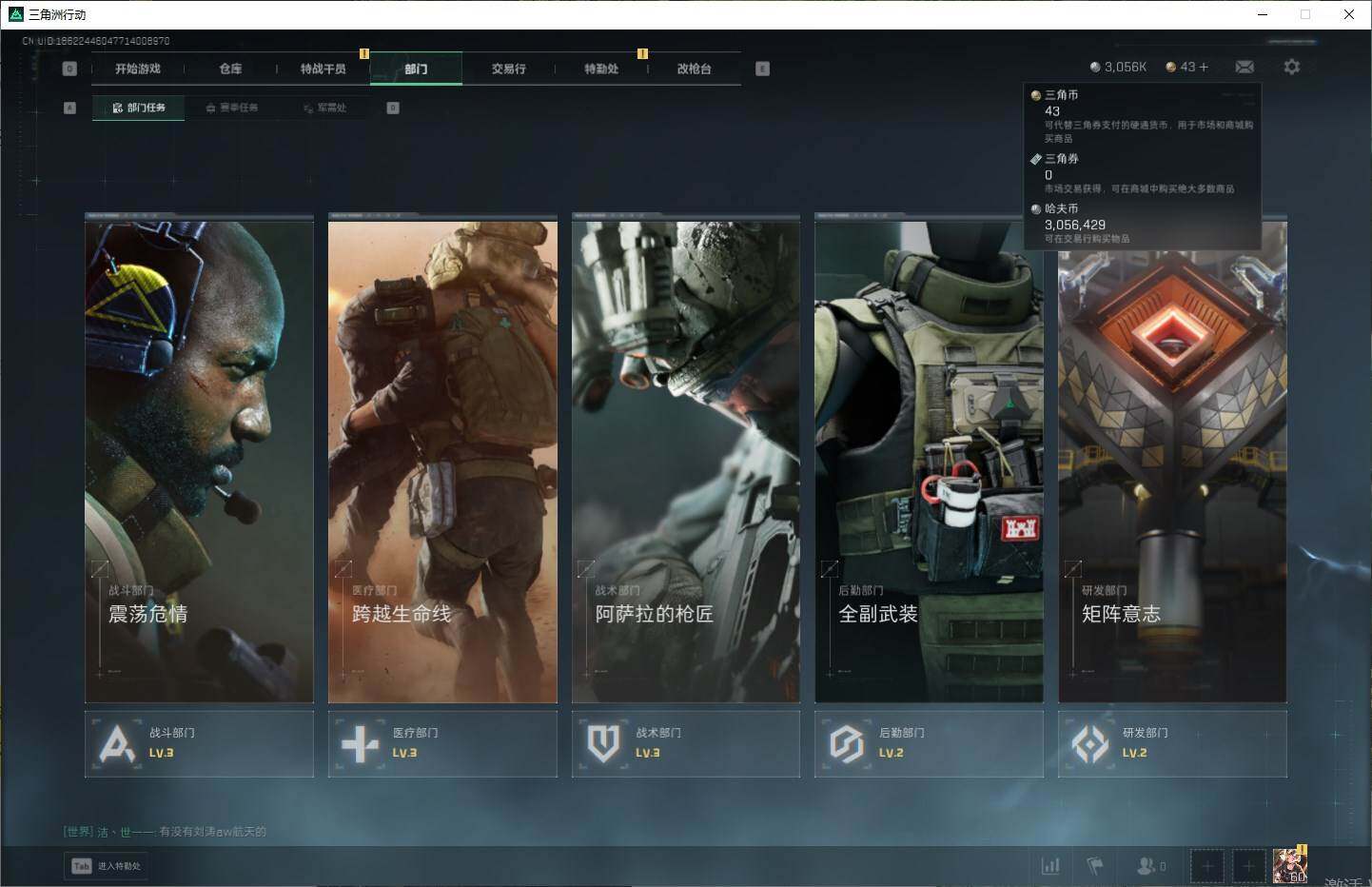Viewport: 1372px width, 887px height.
Task: Switch to the 开始游戏 tab
Action: 138,69
